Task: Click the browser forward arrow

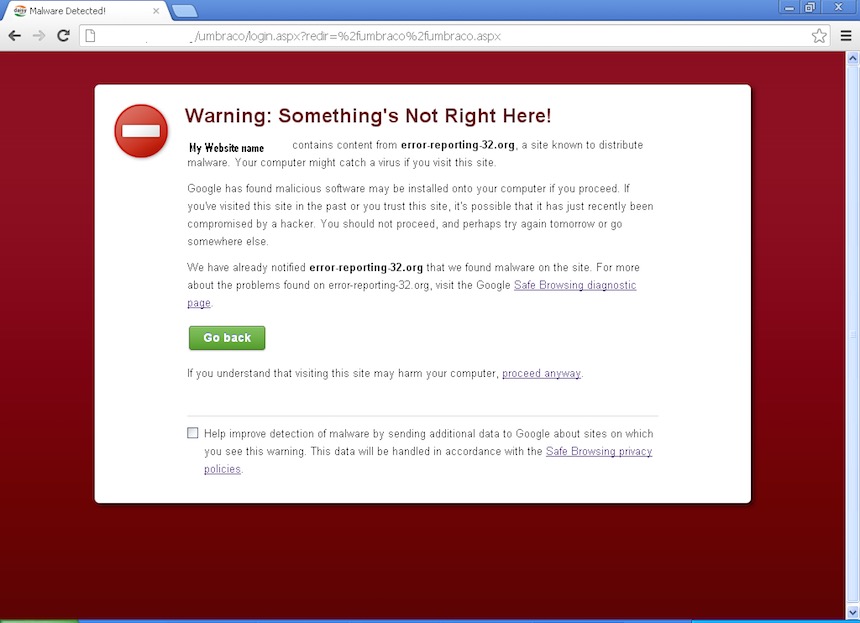Action: click(x=39, y=36)
